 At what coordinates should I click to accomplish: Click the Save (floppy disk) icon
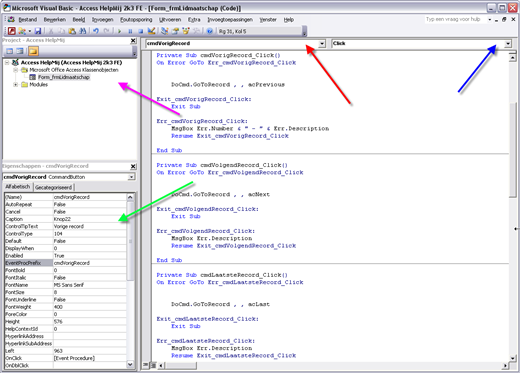[x=38, y=31]
